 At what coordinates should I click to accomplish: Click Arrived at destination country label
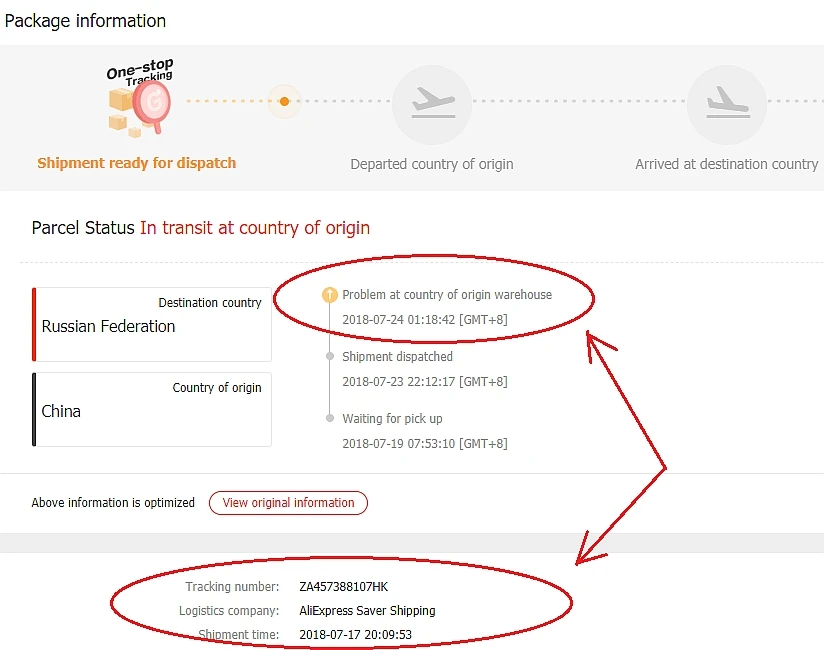point(726,164)
